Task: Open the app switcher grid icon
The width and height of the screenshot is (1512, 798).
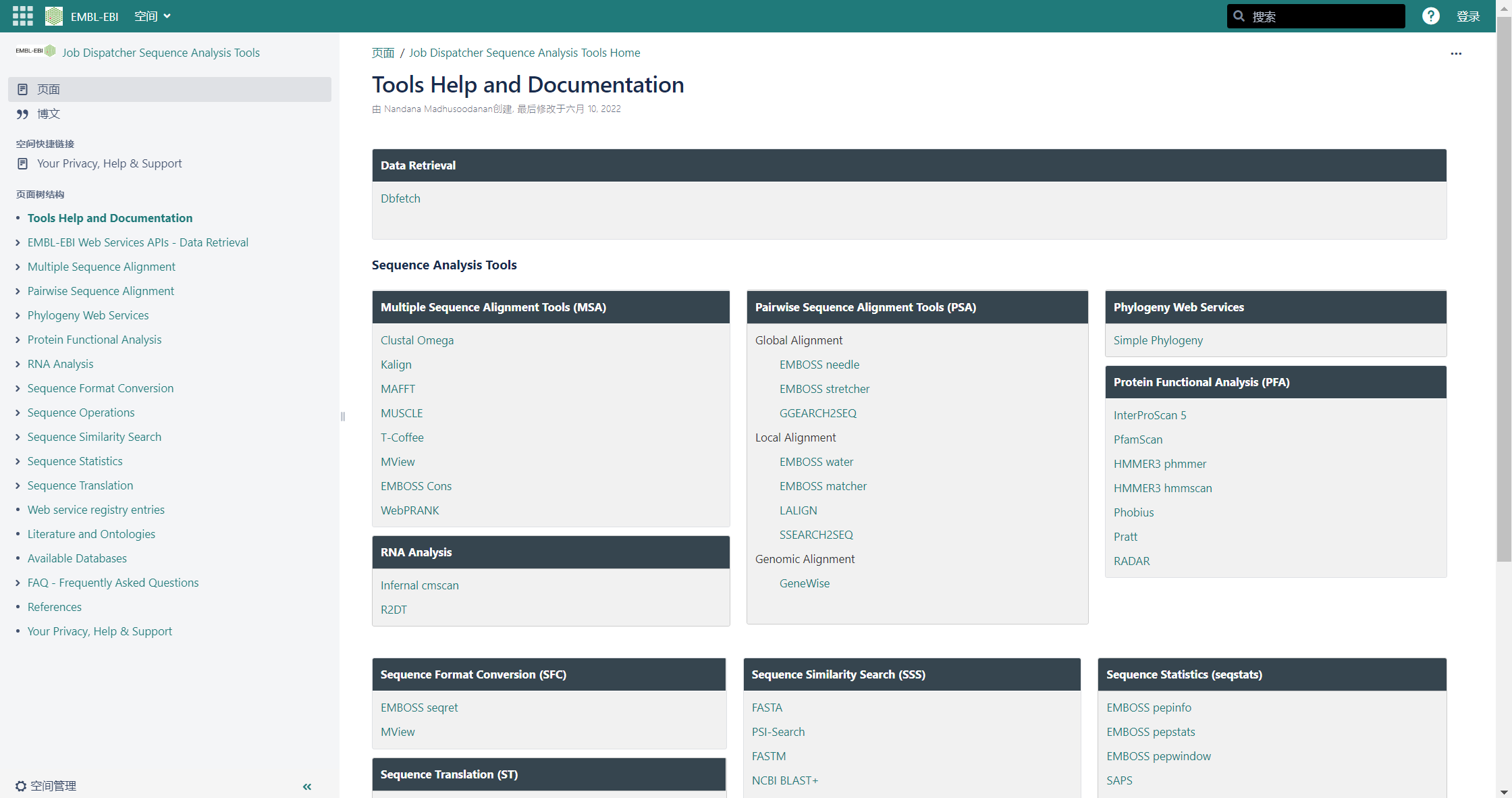Action: coord(22,16)
